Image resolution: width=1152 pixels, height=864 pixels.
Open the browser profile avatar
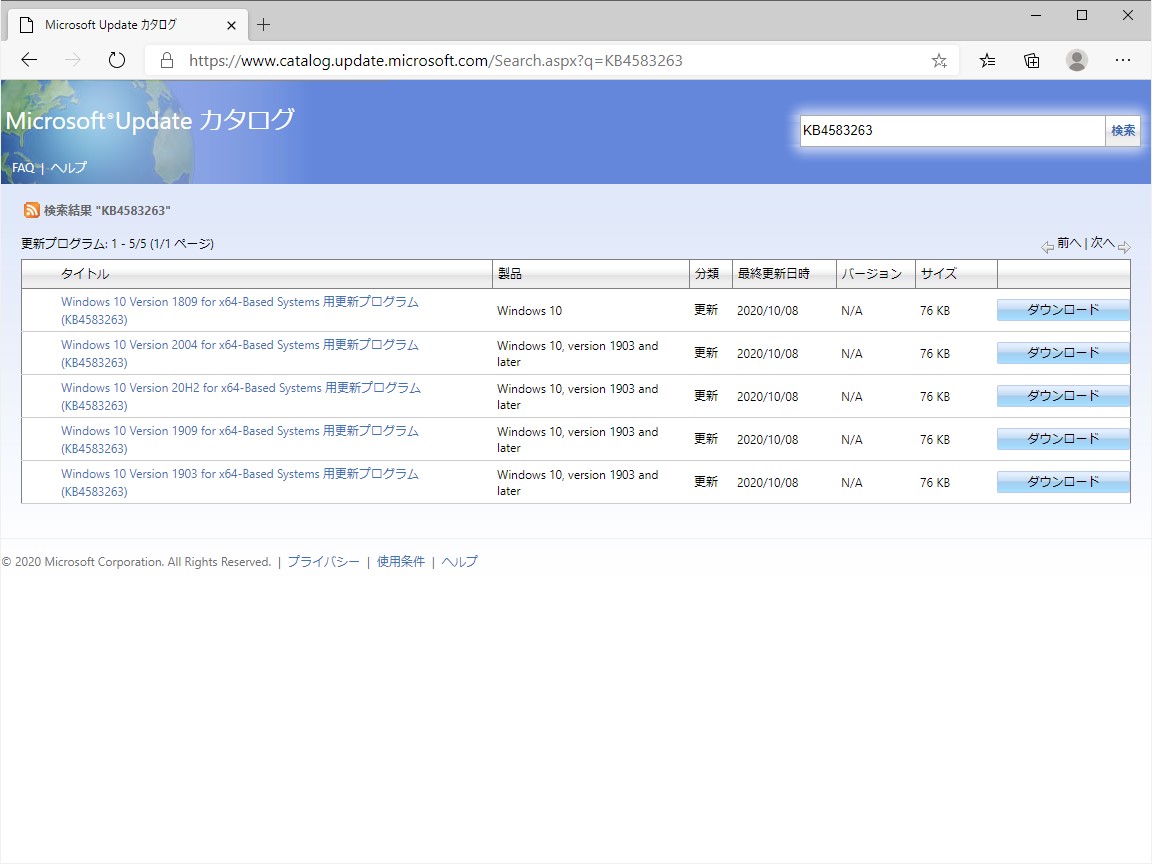pos(1077,60)
